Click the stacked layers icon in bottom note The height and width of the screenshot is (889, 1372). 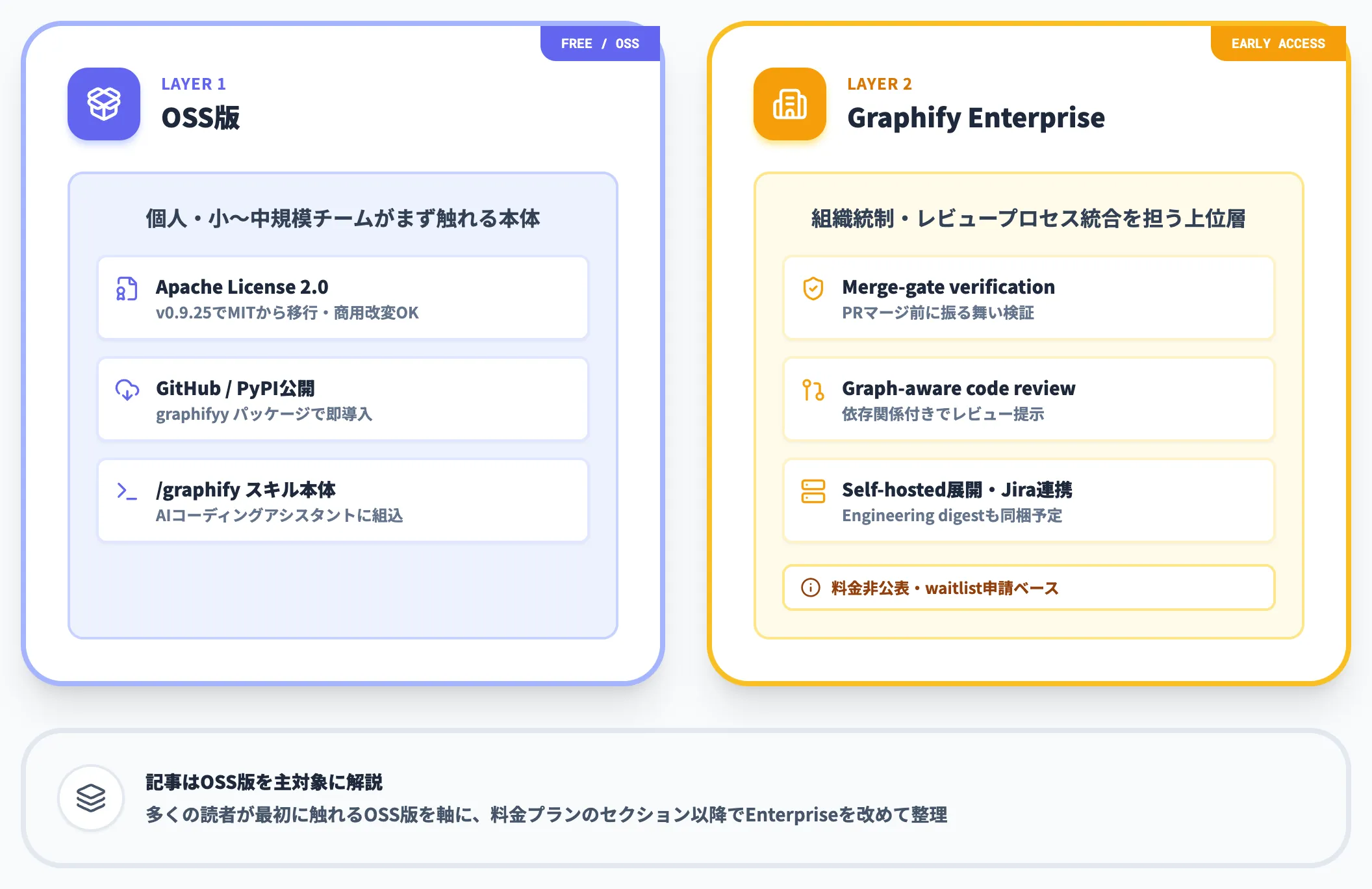coord(91,797)
